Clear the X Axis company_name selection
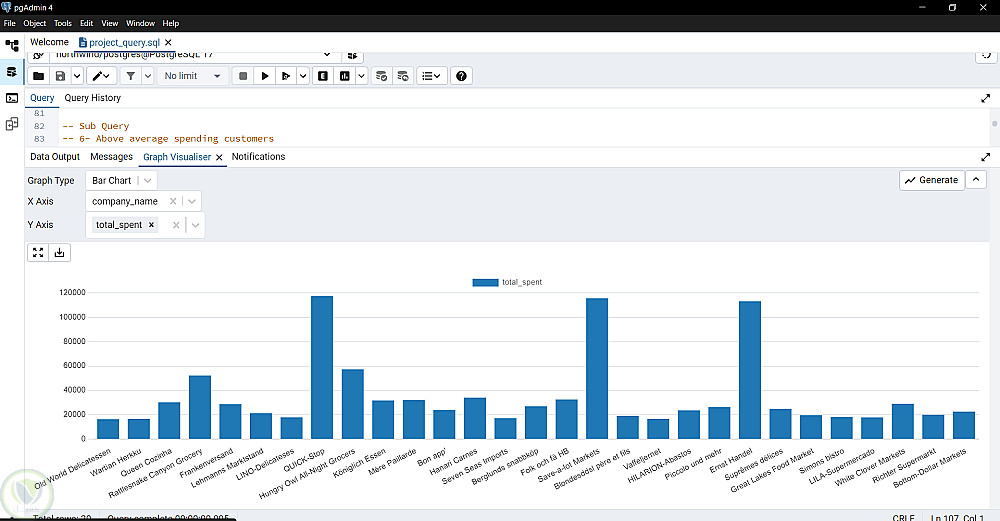Screen dimensions: 1000x521 [x=173, y=202]
